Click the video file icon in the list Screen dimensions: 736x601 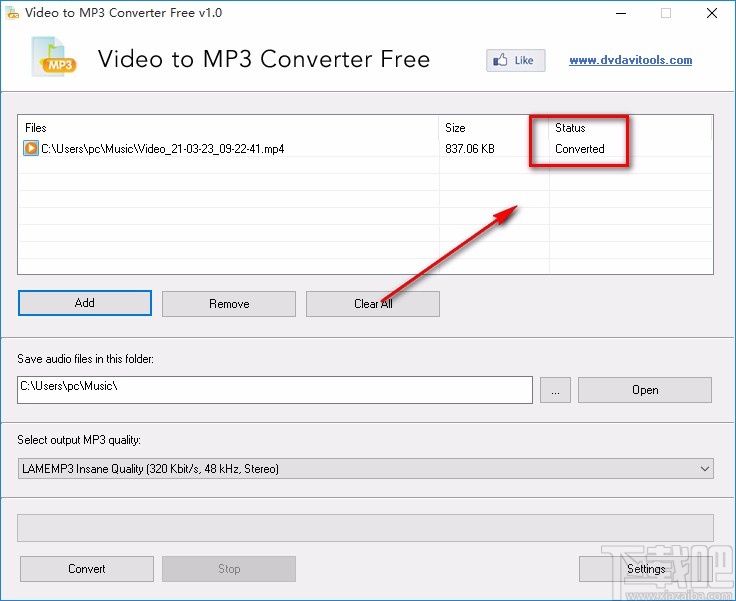[x=31, y=148]
